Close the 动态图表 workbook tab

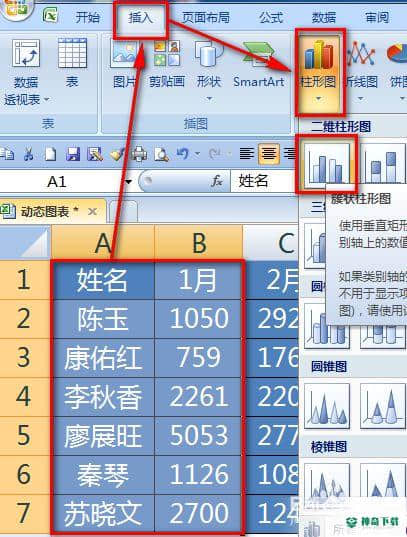pos(92,212)
